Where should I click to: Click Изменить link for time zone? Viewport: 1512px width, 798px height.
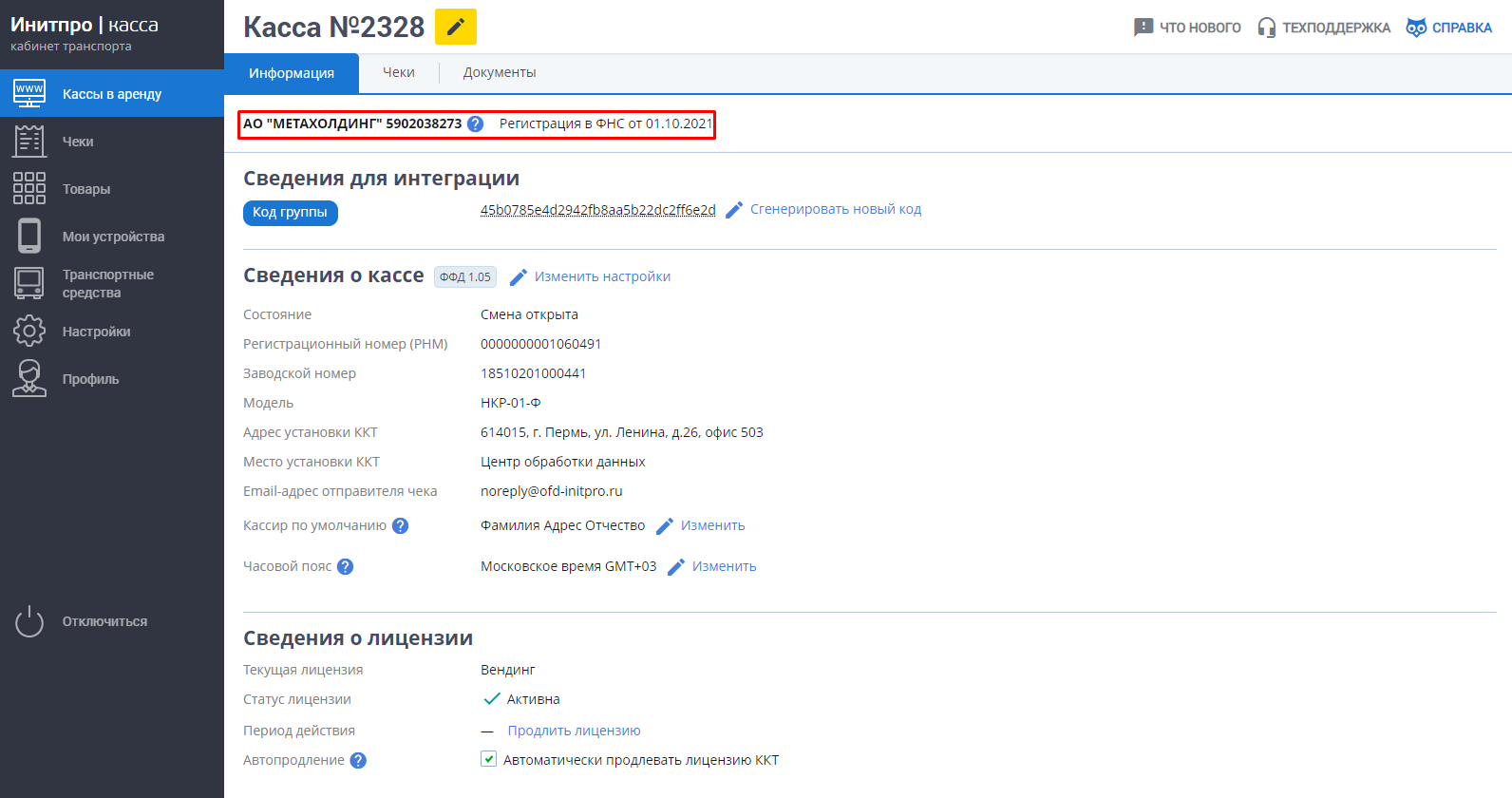point(724,566)
